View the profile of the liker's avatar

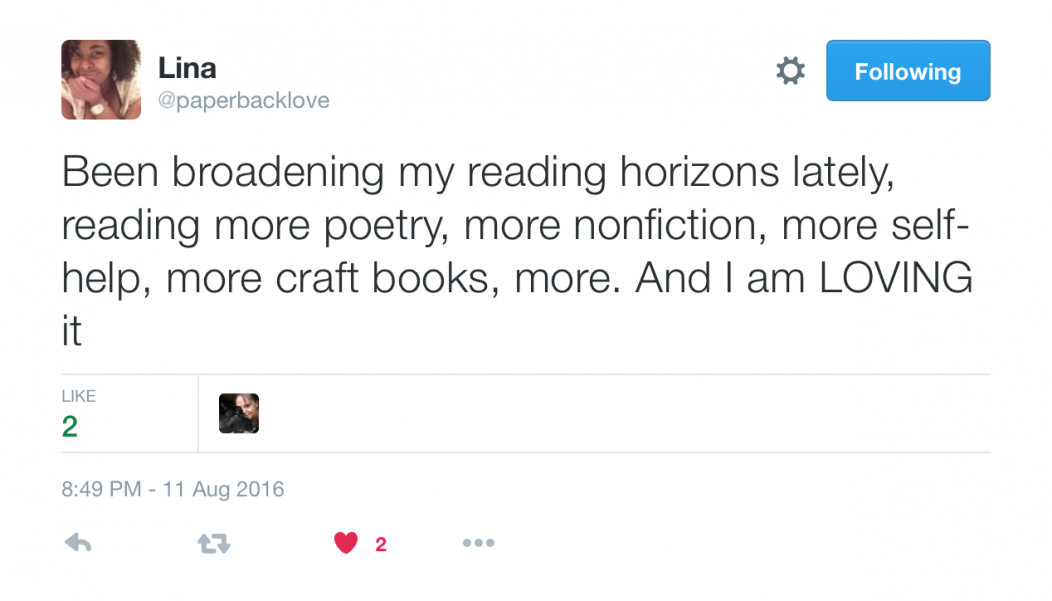[239, 413]
